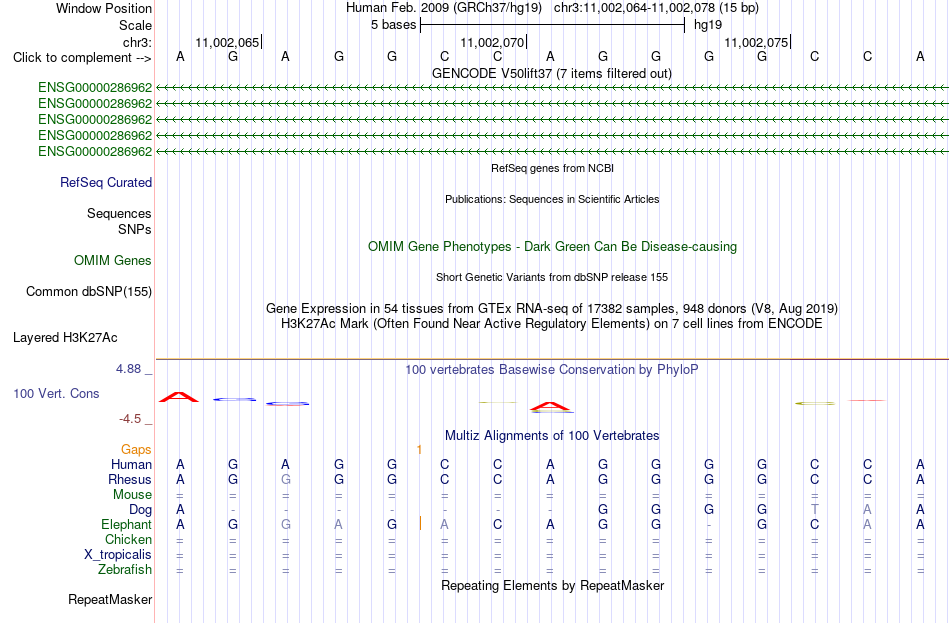The image size is (950, 623).
Task: Click the 11,002,075 position marker
Action: pyautogui.click(x=756, y=42)
